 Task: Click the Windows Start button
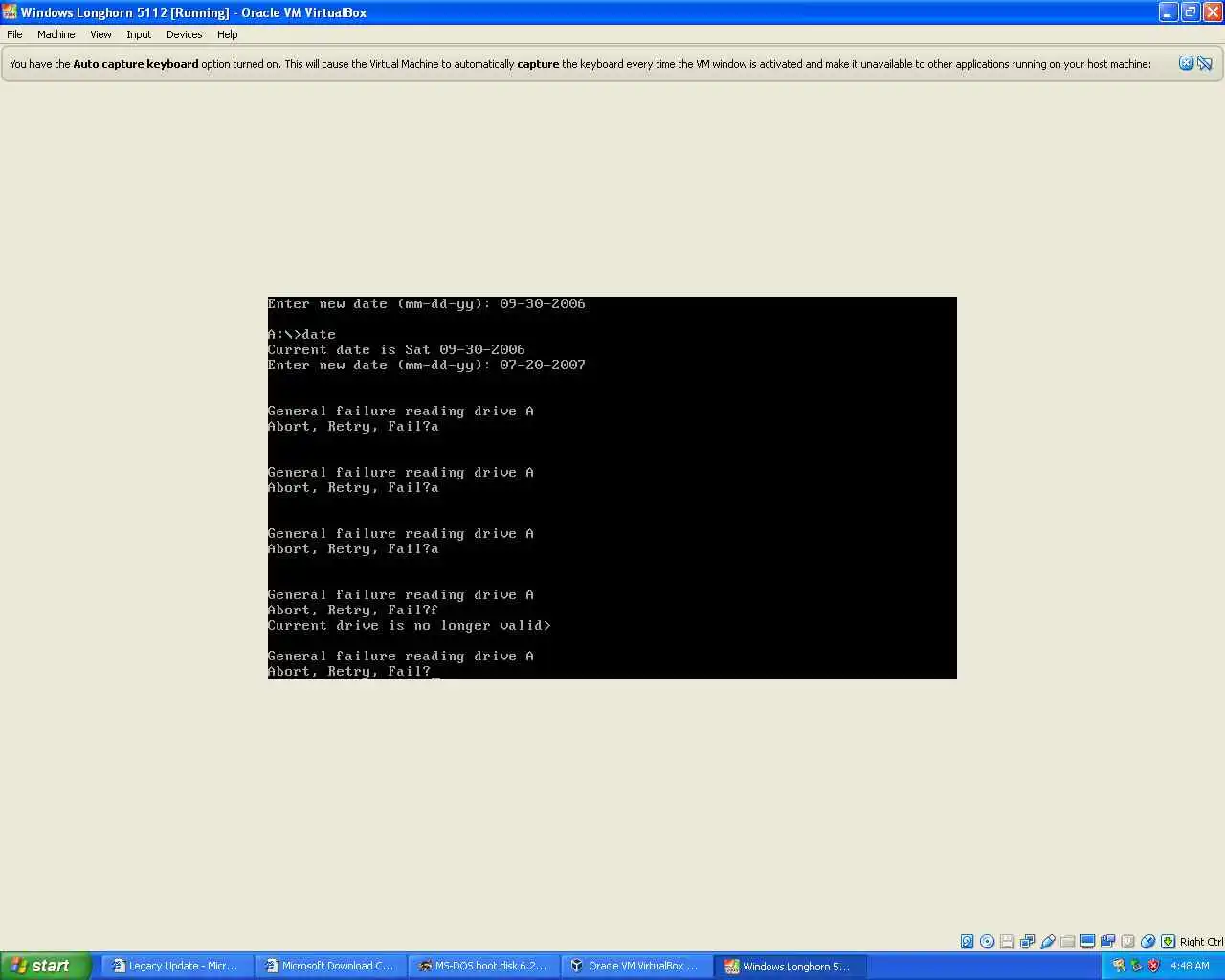click(46, 966)
